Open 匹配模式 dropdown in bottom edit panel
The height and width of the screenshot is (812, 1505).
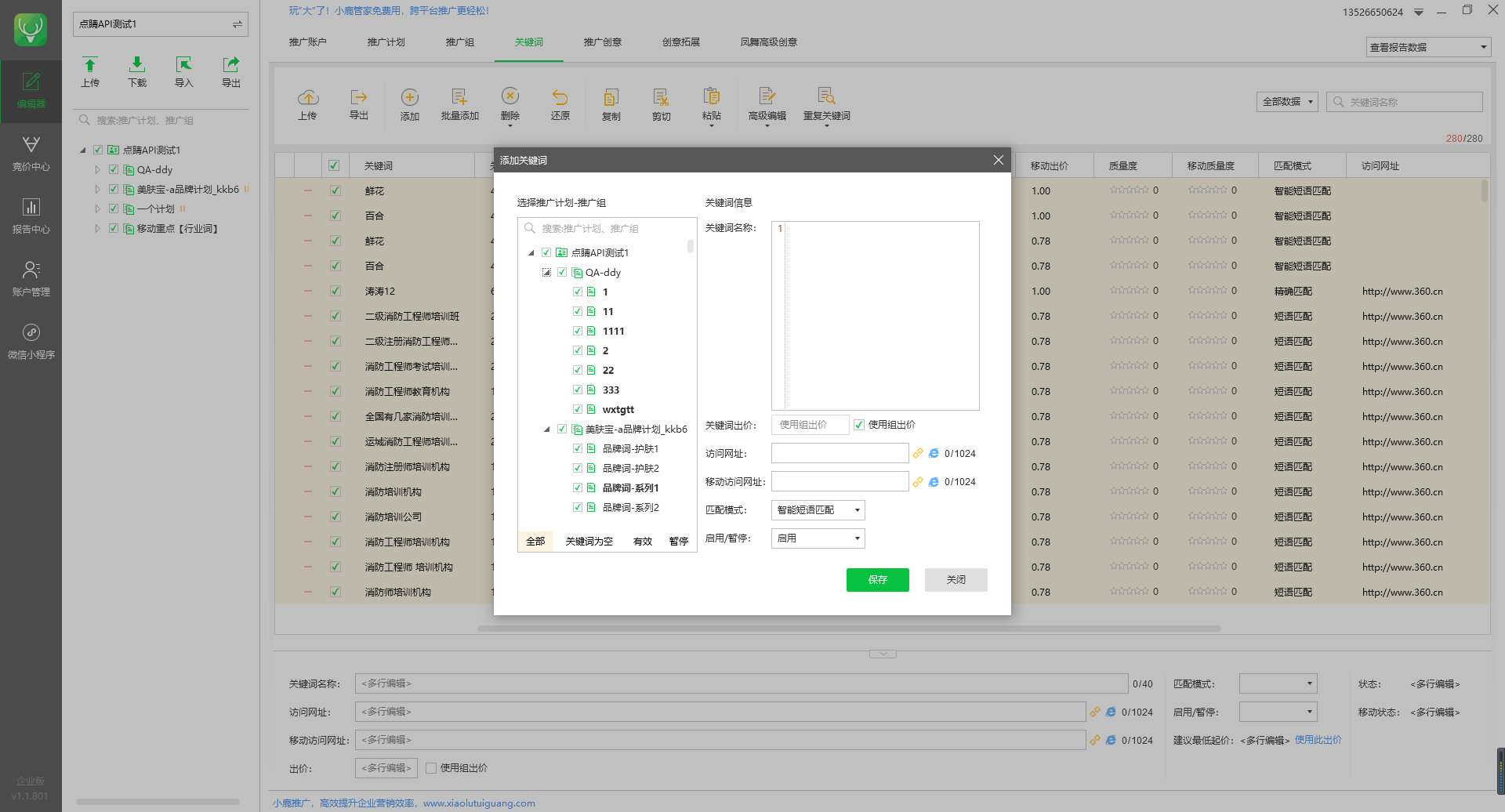1278,683
